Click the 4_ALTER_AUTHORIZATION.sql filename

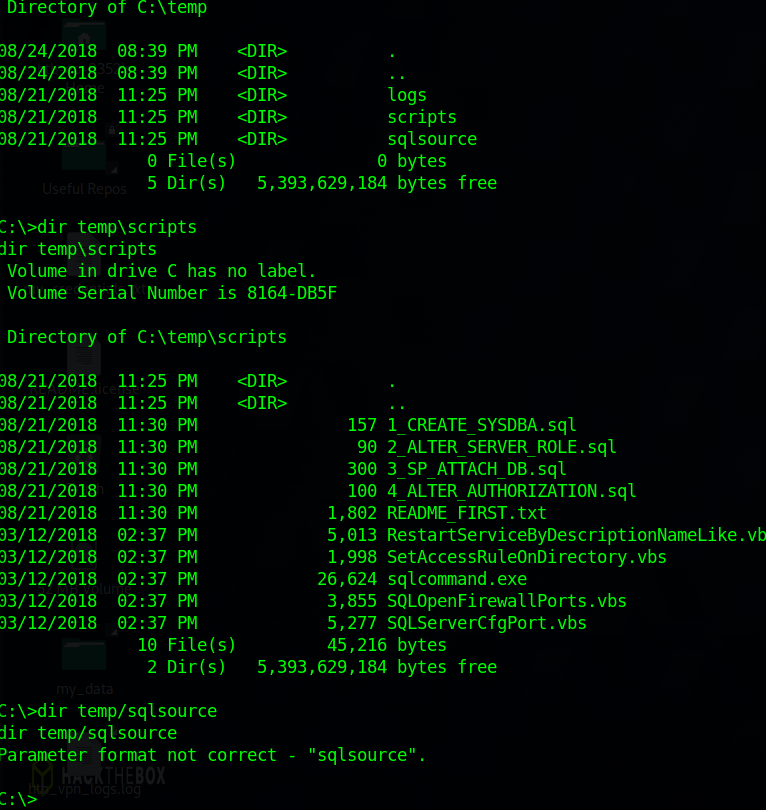tap(511, 491)
